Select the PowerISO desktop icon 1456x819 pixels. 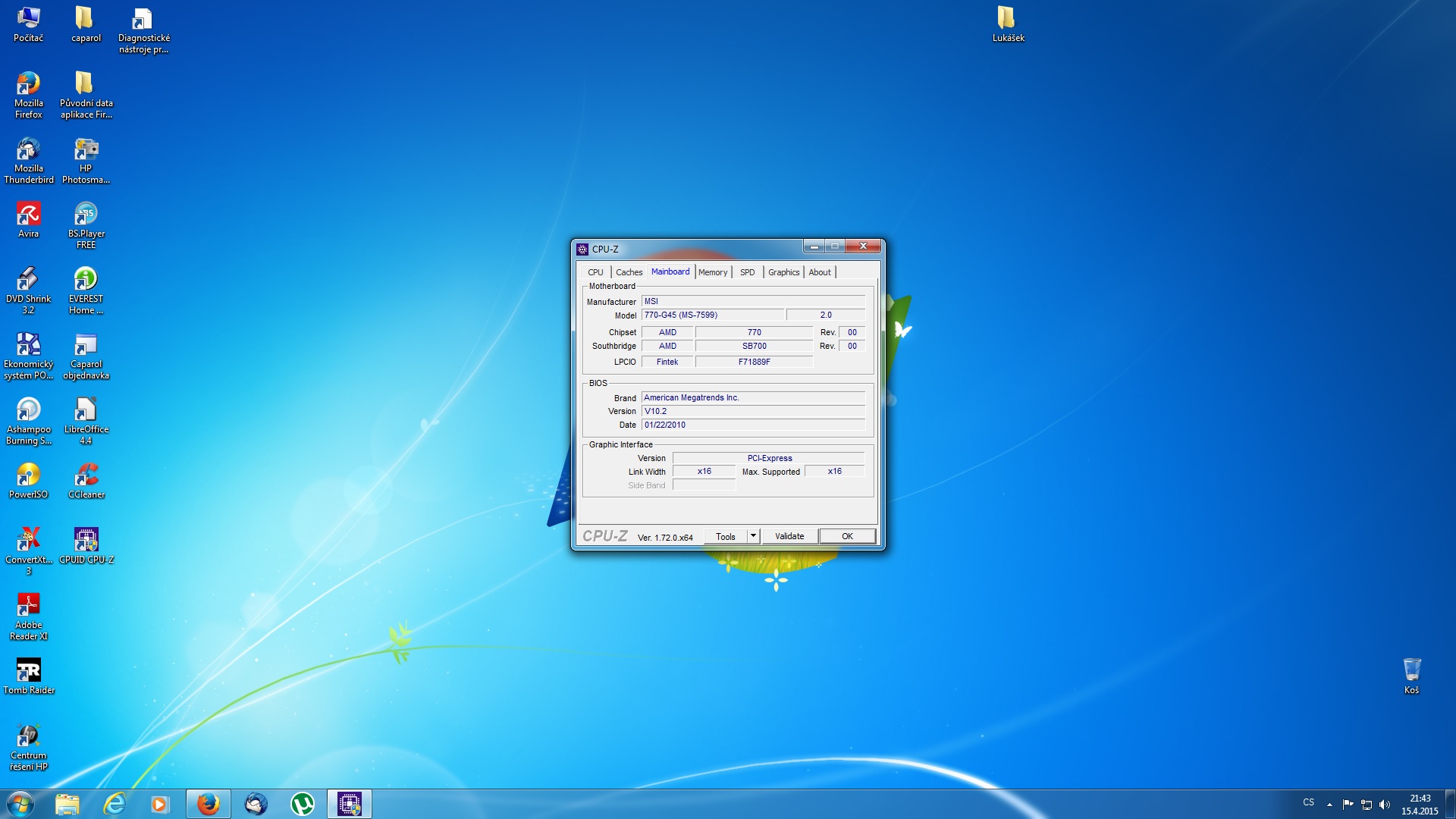tap(28, 480)
